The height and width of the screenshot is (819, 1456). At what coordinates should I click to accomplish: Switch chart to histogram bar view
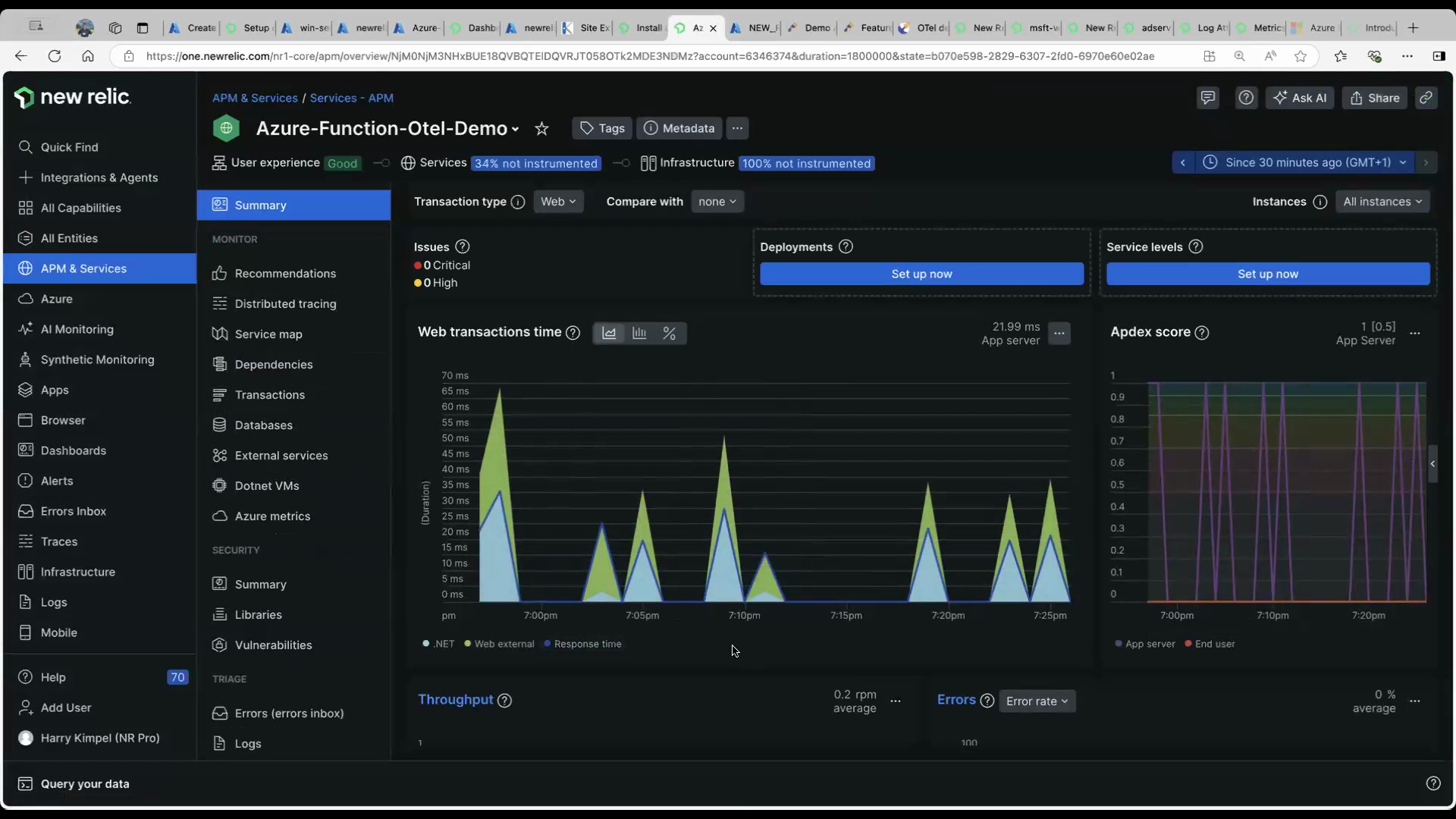(x=639, y=333)
